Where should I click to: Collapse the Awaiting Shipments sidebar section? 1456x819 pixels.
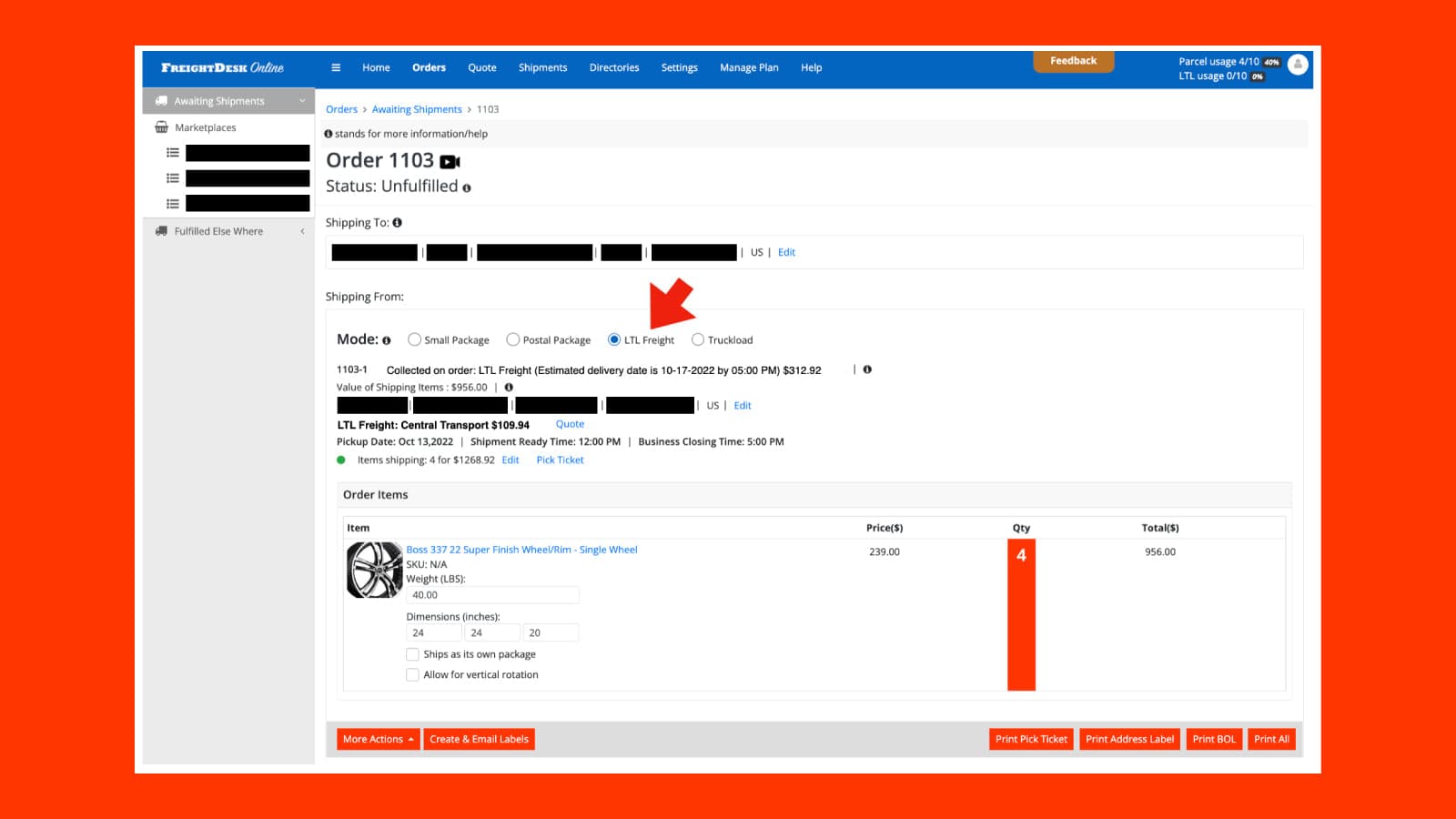coord(302,101)
